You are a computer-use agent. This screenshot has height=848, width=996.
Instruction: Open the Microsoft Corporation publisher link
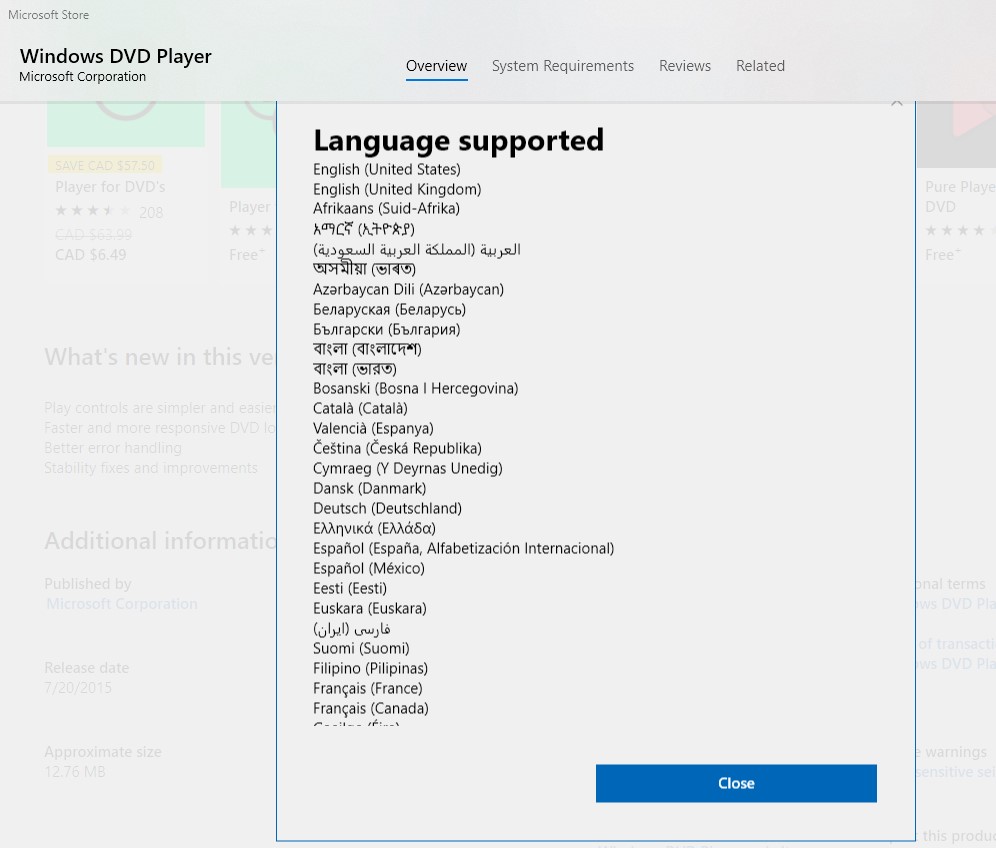pyautogui.click(x=121, y=603)
